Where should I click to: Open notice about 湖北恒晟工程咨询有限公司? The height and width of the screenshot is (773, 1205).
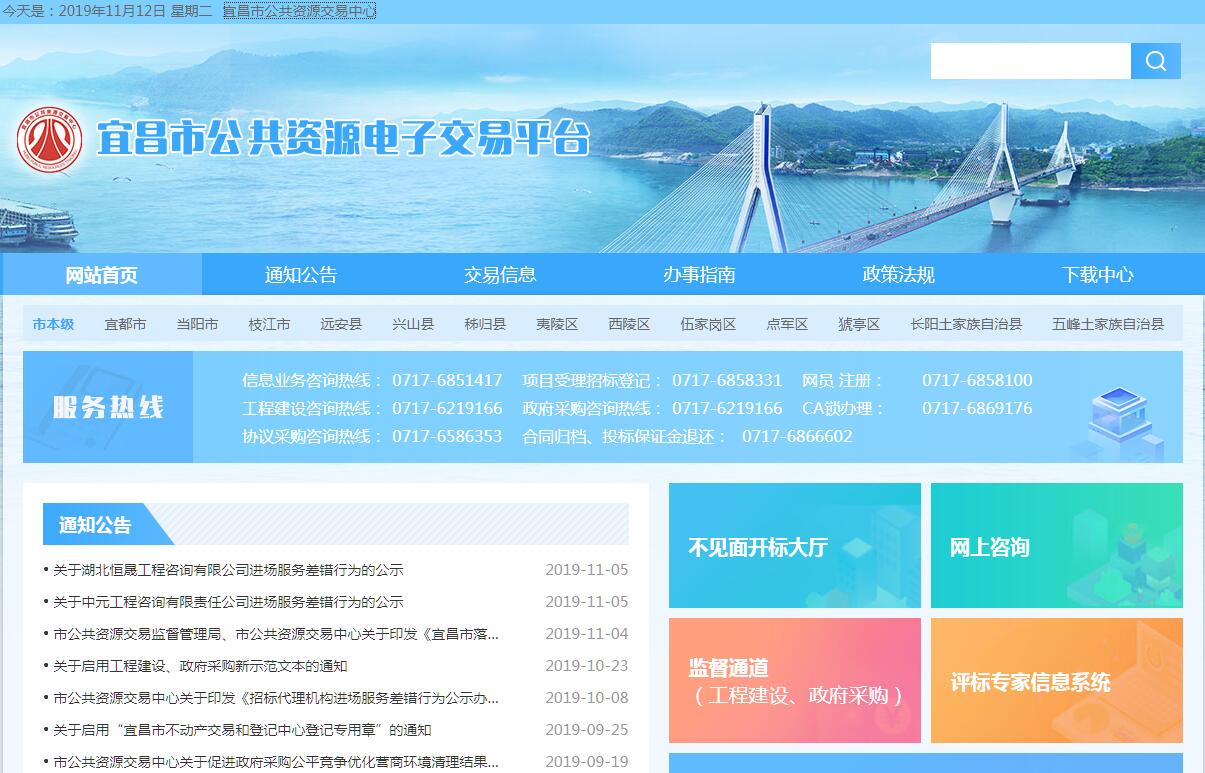click(228, 570)
